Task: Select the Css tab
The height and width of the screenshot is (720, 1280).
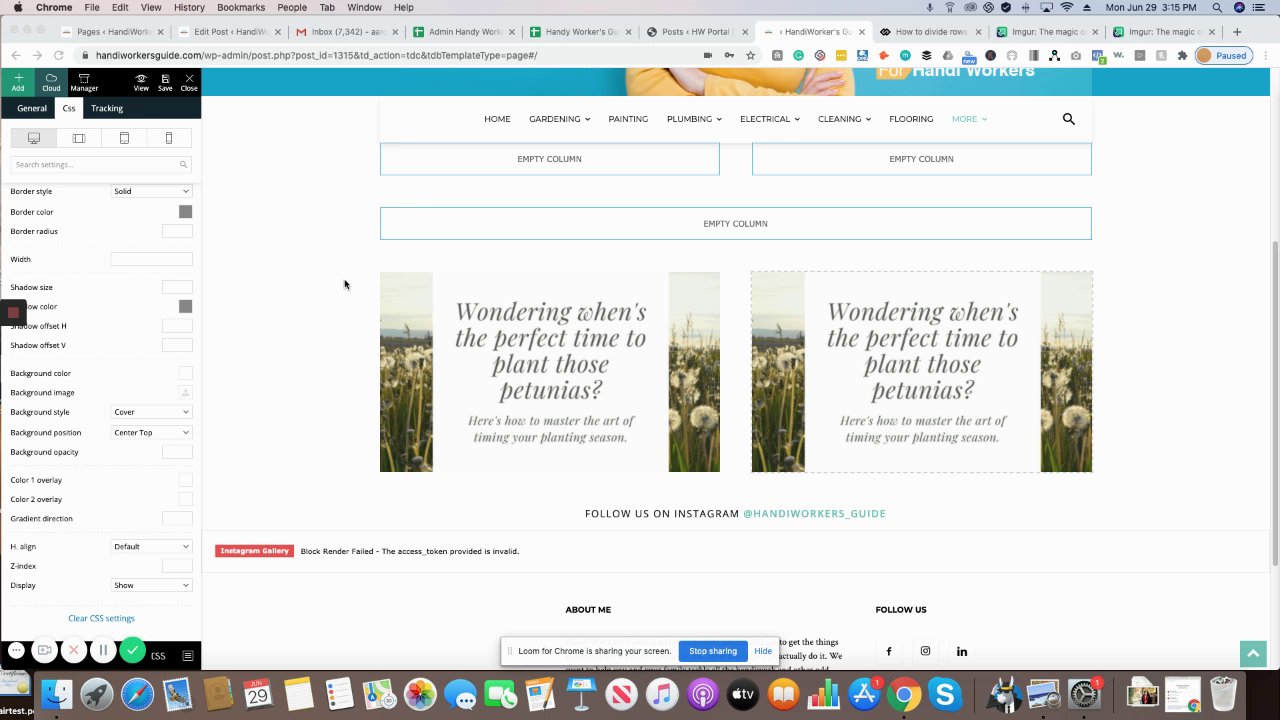Action: click(x=69, y=108)
